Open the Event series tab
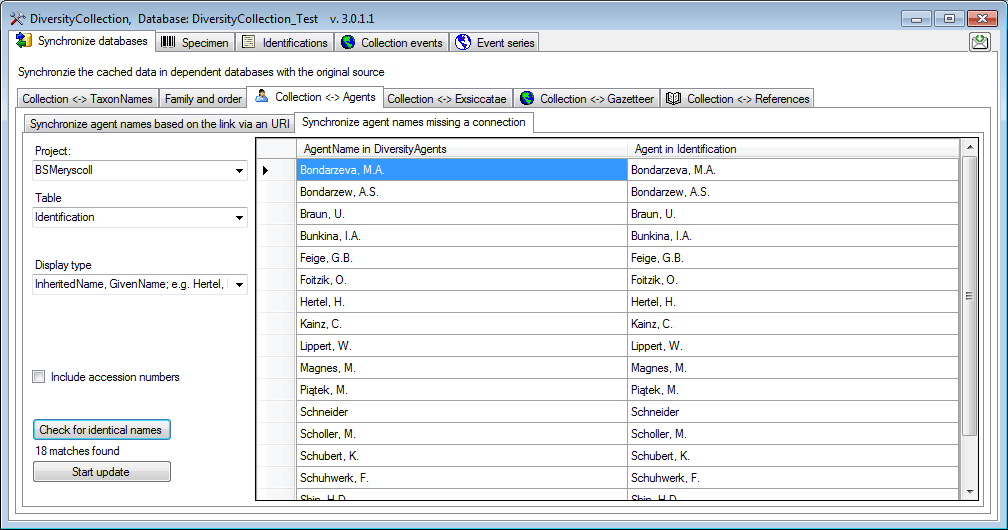This screenshot has height=530, width=1008. click(x=494, y=42)
